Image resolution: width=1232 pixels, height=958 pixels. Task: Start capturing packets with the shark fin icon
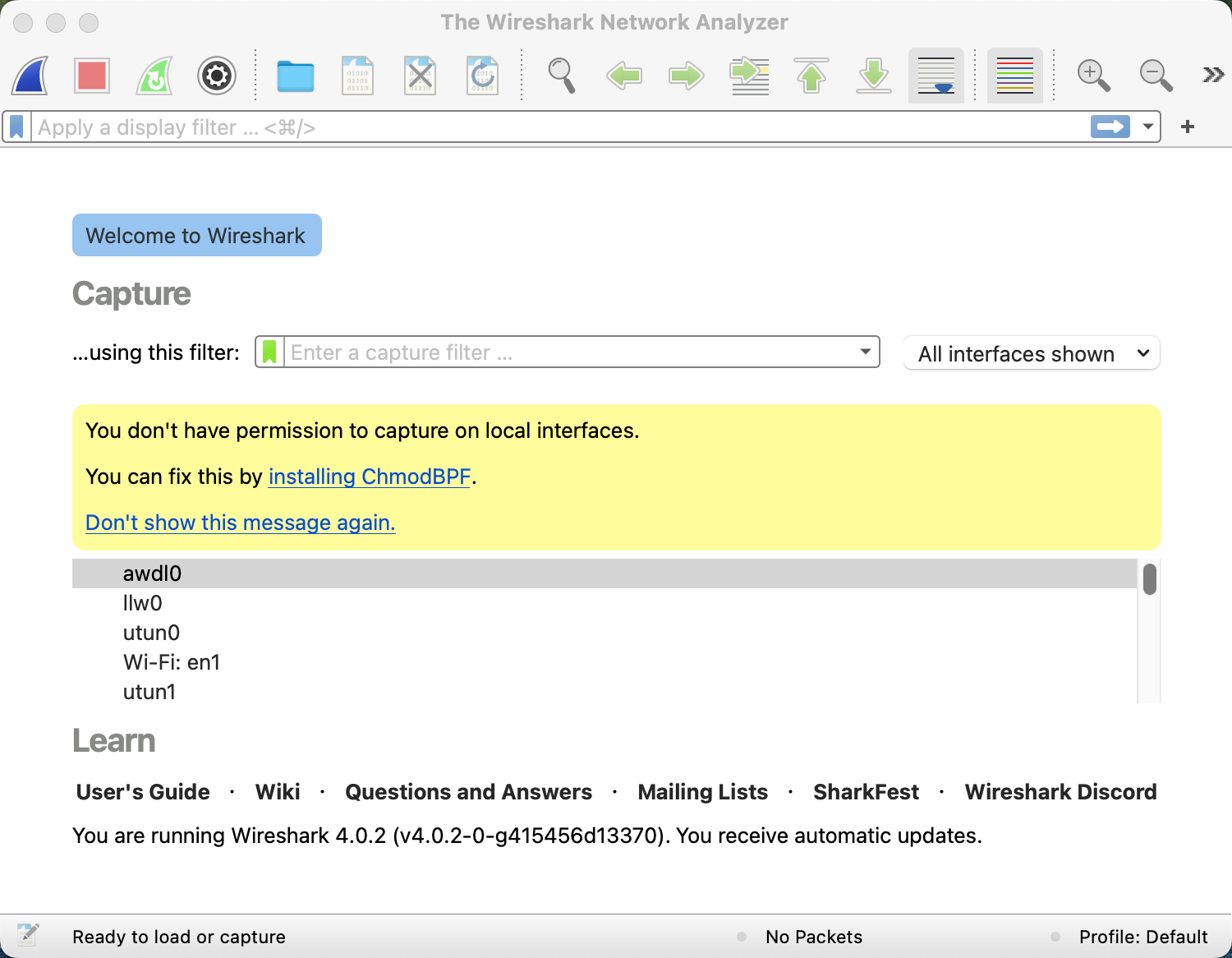(30, 76)
